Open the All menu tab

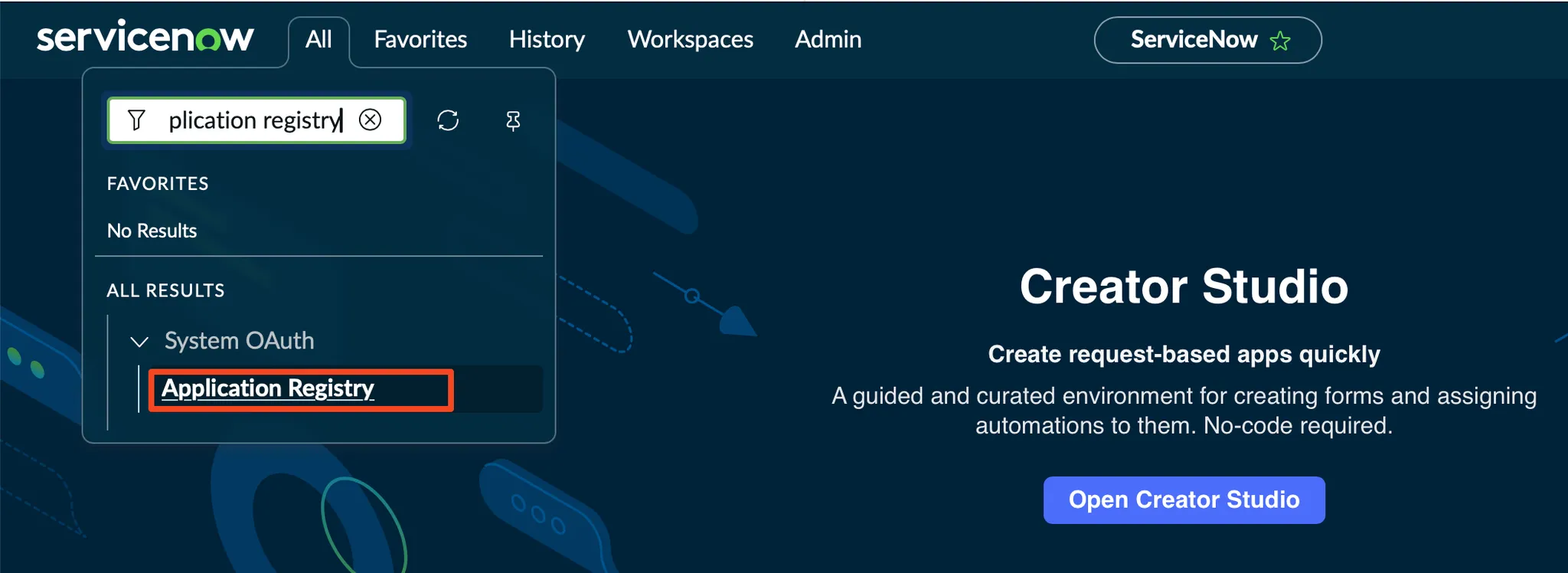318,39
